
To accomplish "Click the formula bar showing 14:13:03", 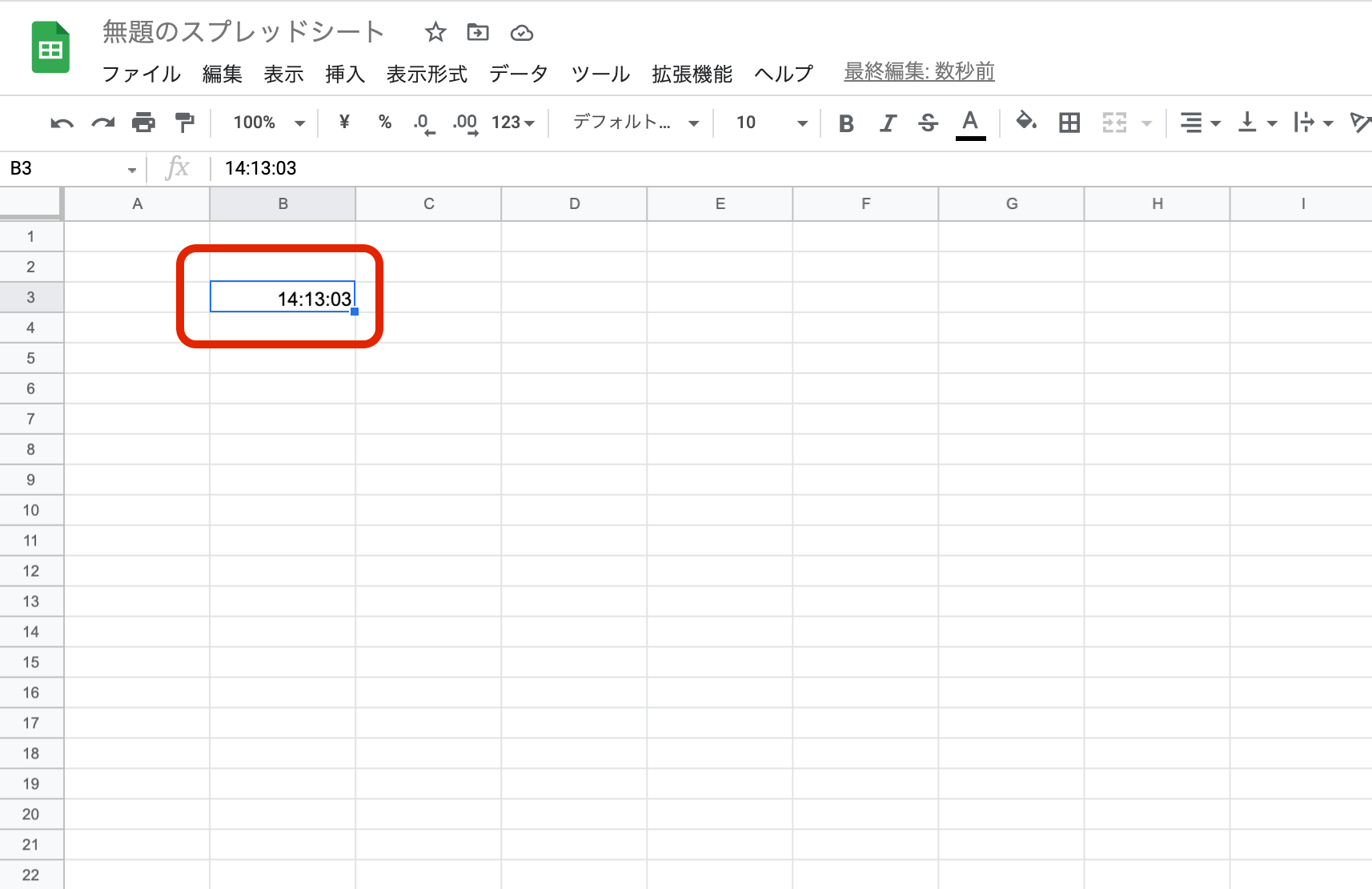I will click(x=792, y=168).
